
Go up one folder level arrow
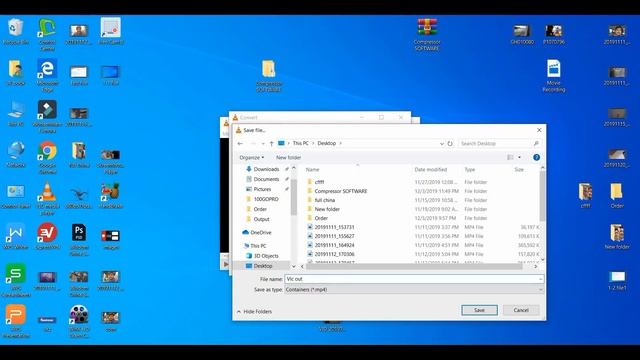[271, 144]
